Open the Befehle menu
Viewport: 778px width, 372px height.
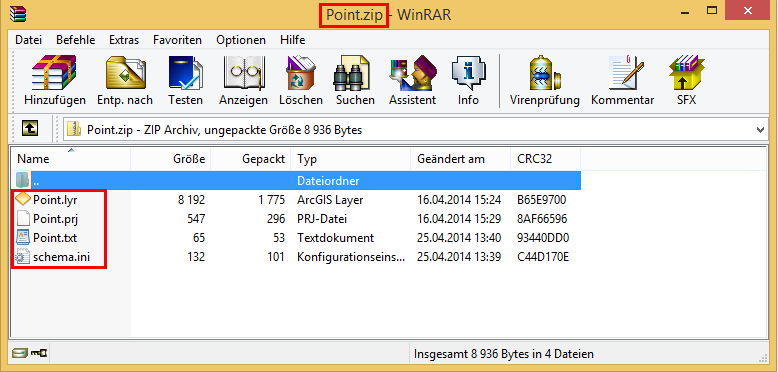(x=75, y=40)
